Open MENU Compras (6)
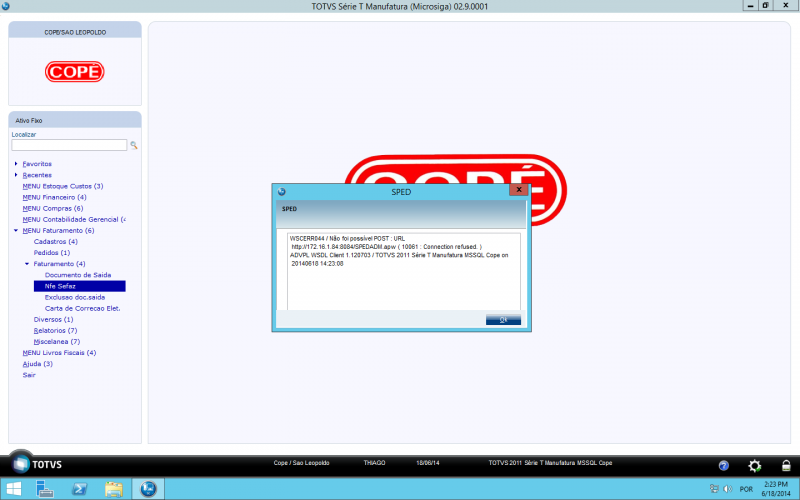This screenshot has width=800, height=500. click(53, 209)
